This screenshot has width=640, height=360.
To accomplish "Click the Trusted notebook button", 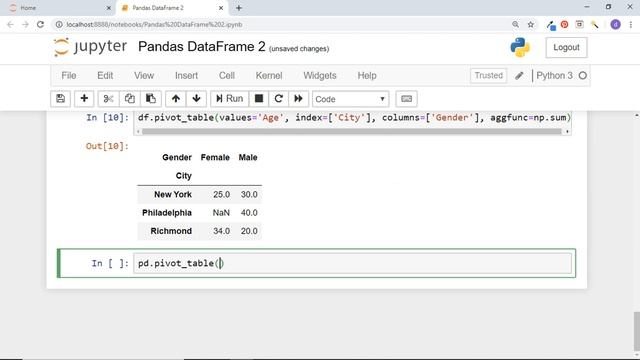I will coord(488,76).
